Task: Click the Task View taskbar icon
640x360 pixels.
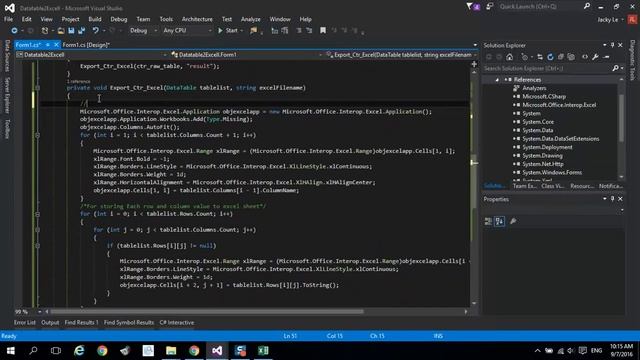Action: point(56,351)
